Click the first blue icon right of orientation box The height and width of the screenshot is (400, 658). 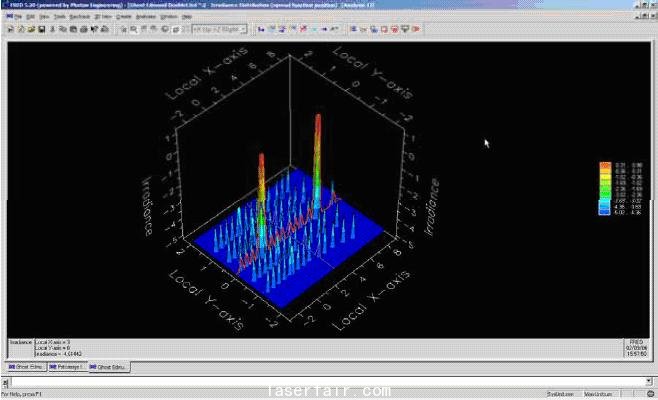pyautogui.click(x=262, y=29)
